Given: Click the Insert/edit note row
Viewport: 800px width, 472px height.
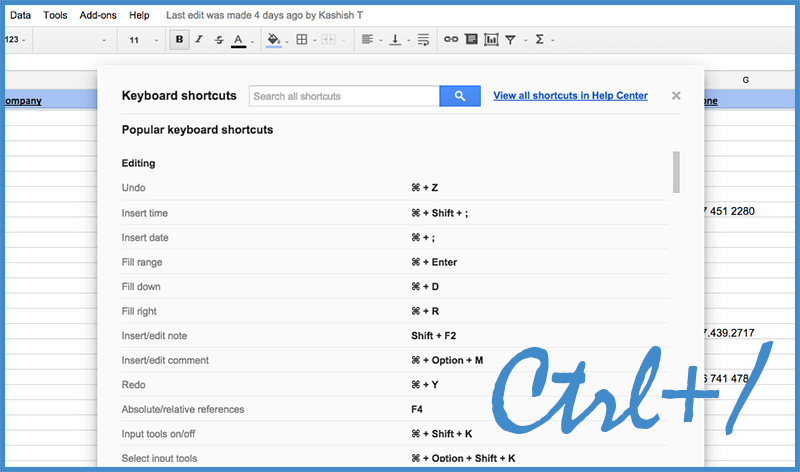Looking at the screenshot, I should pos(395,335).
